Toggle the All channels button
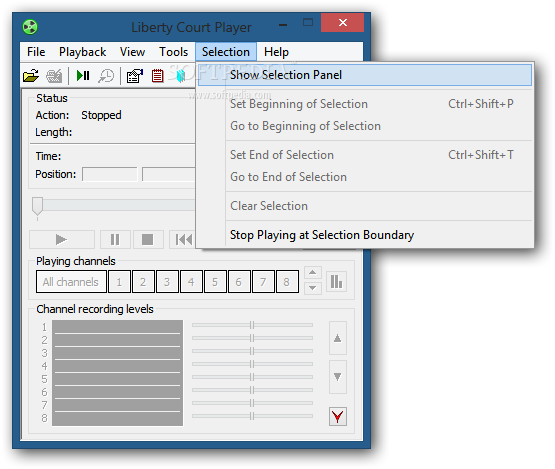This screenshot has height=469, width=555. click(x=71, y=282)
